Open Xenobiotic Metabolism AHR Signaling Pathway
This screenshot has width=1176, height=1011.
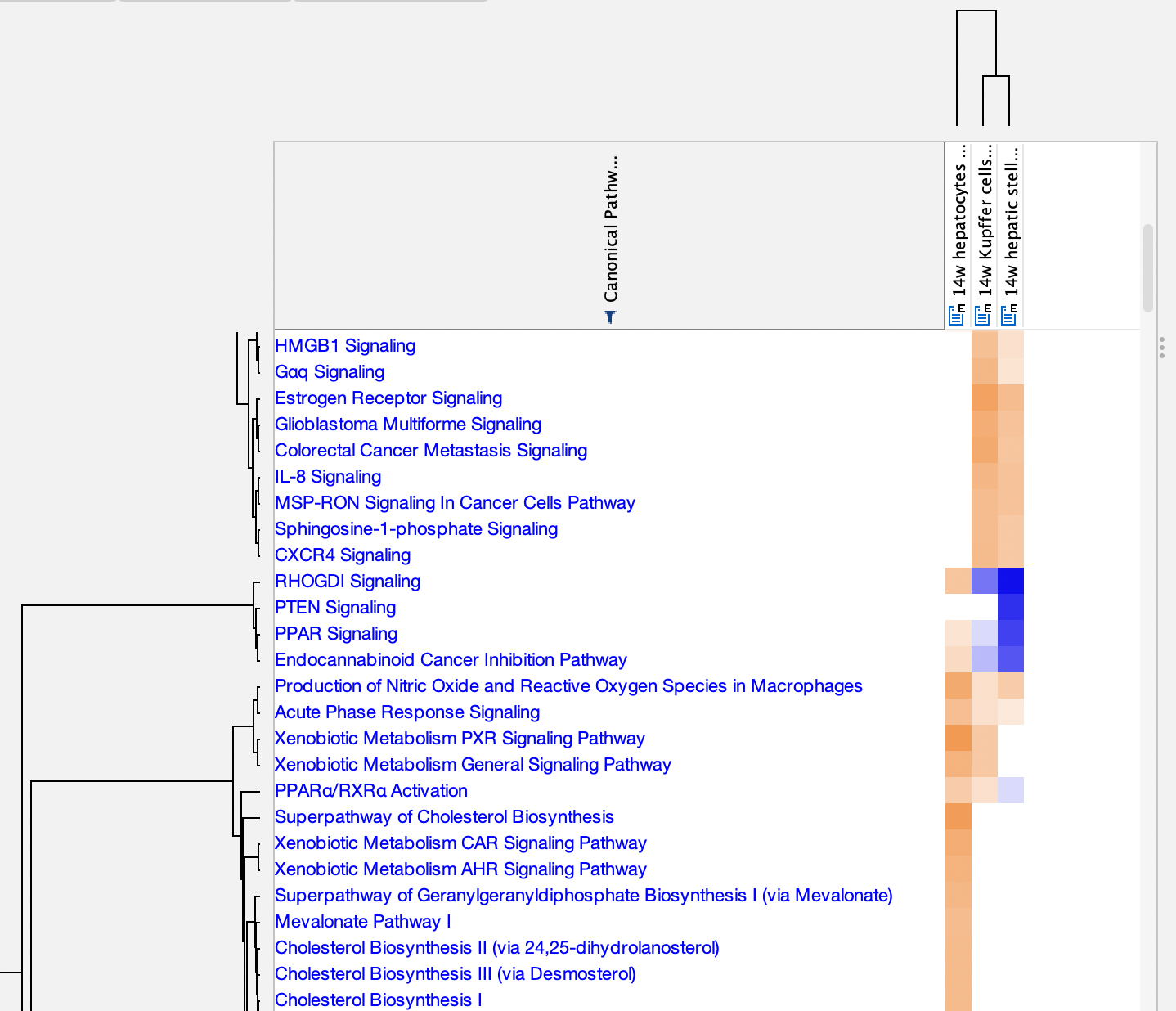click(x=460, y=869)
